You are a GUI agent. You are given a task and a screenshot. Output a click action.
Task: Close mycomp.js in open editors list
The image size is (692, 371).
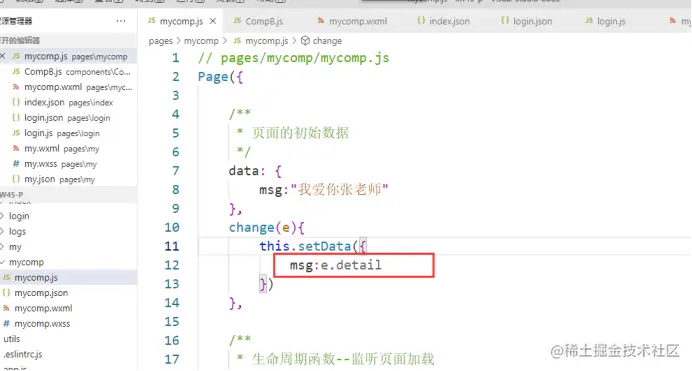tap(3, 56)
